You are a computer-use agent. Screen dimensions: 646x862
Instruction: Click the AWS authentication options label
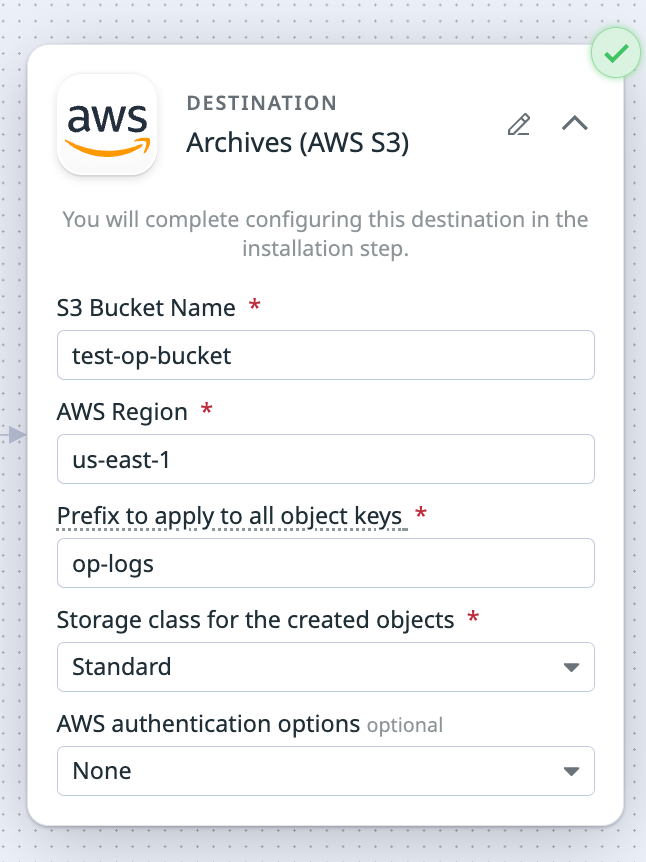coord(208,724)
